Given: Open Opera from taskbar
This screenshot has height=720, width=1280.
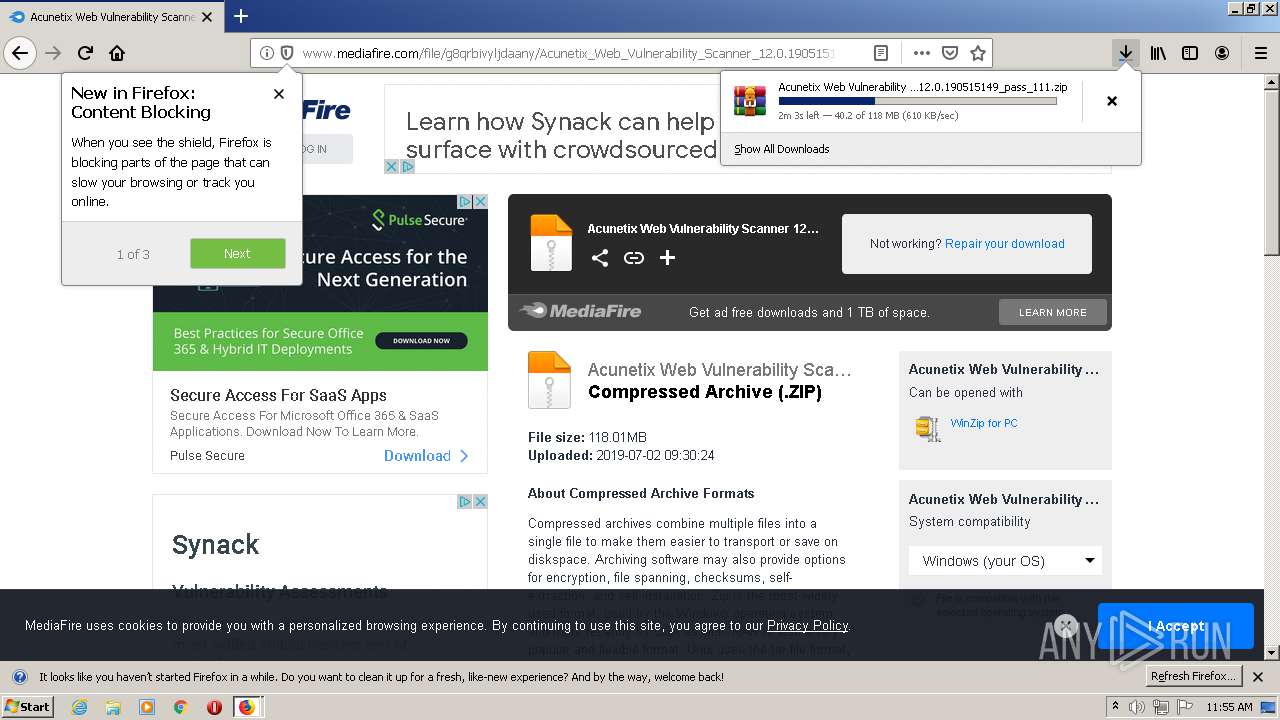Looking at the screenshot, I should point(214,707).
